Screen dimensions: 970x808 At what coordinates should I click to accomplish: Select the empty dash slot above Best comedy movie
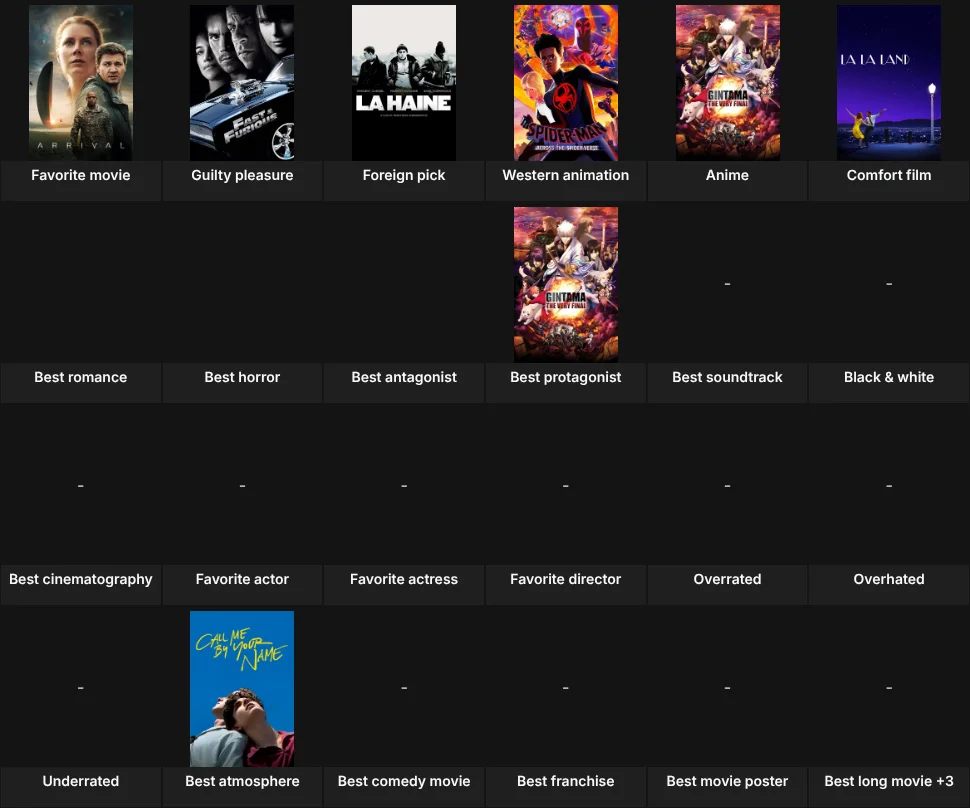tap(404, 688)
